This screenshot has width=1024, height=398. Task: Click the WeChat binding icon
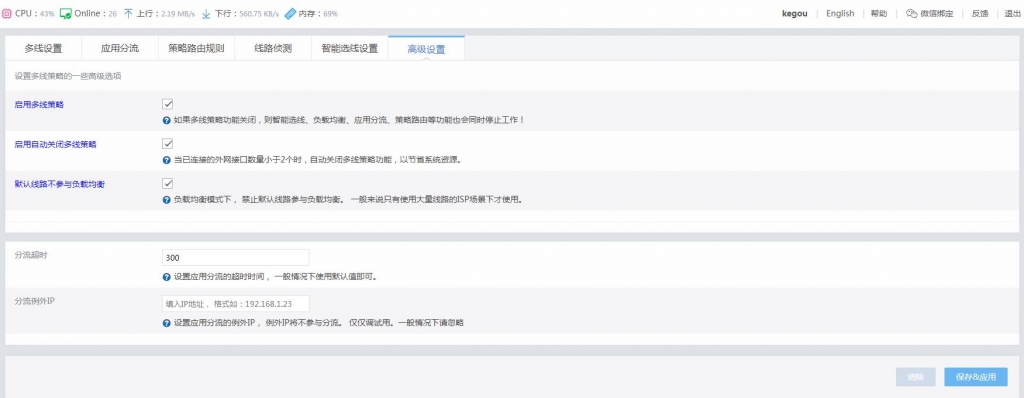pos(912,13)
